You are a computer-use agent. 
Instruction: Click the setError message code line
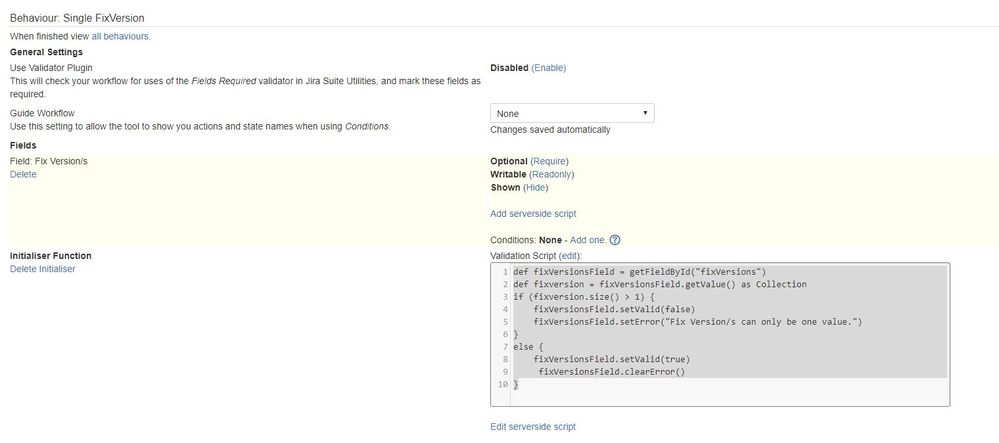click(x=698, y=322)
